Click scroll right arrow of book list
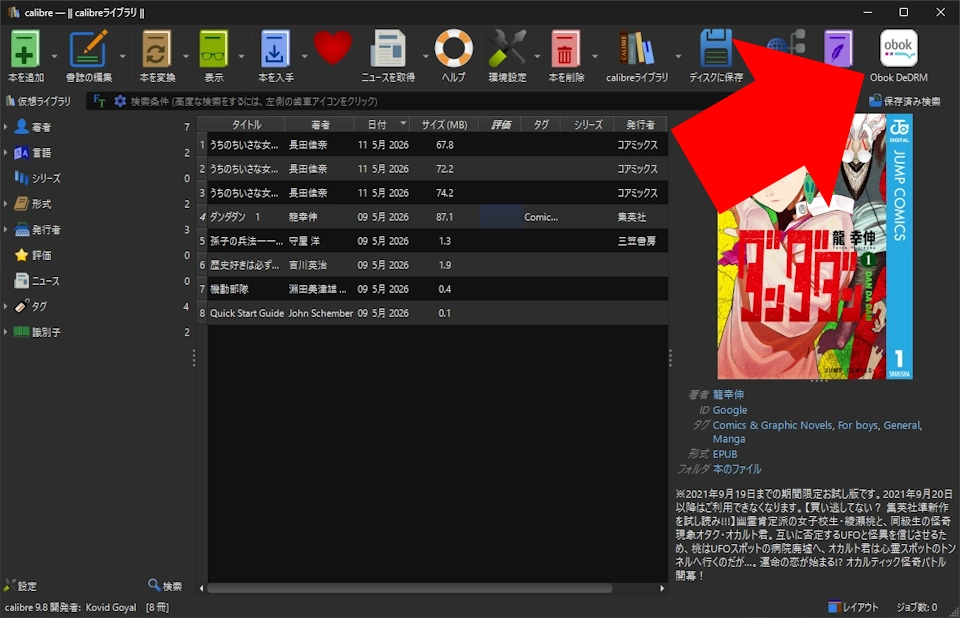Viewport: 960px width, 618px height. click(662, 588)
